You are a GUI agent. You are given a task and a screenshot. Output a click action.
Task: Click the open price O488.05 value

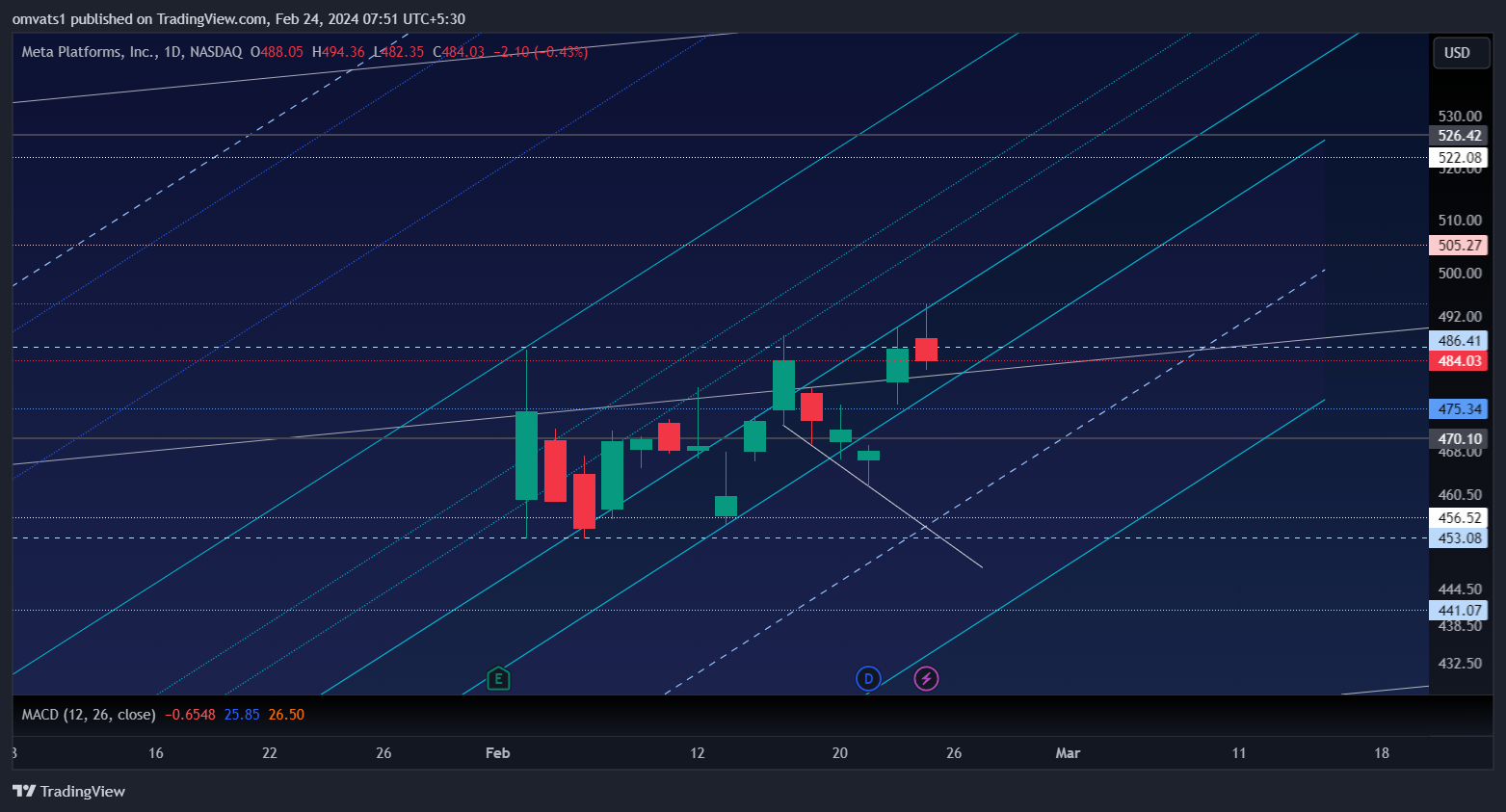(x=277, y=52)
